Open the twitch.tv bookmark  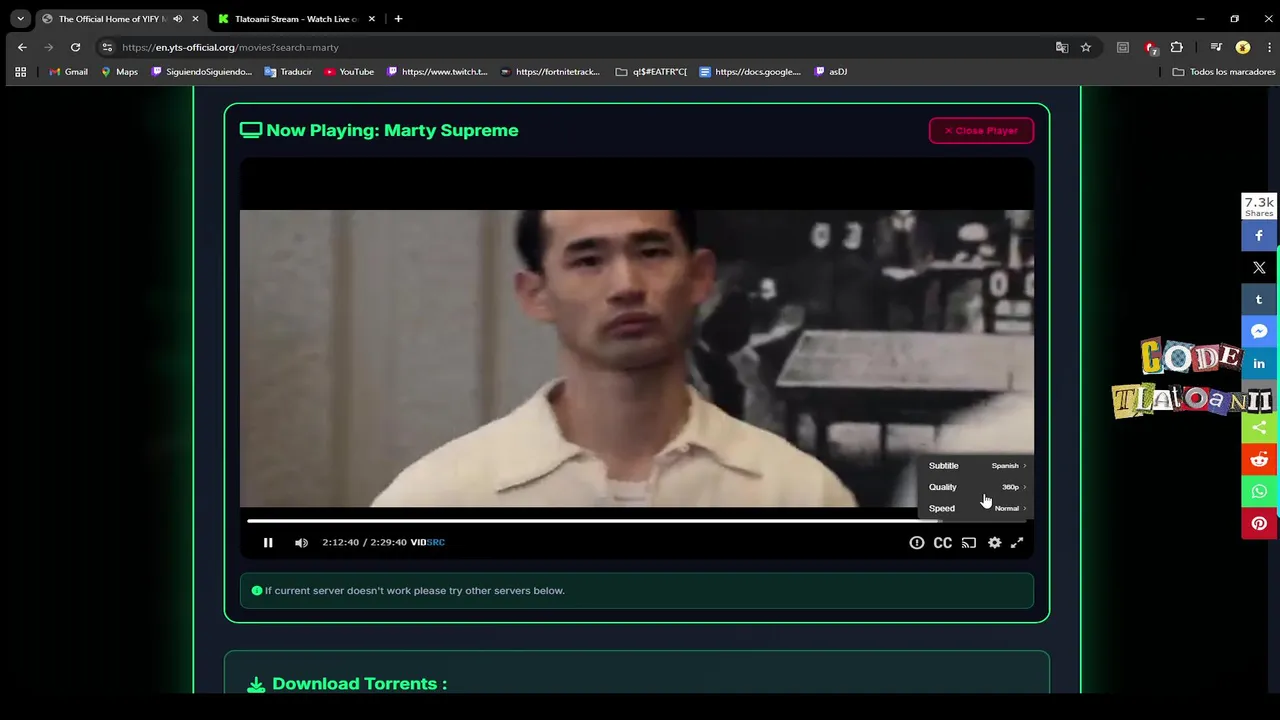click(x=437, y=72)
